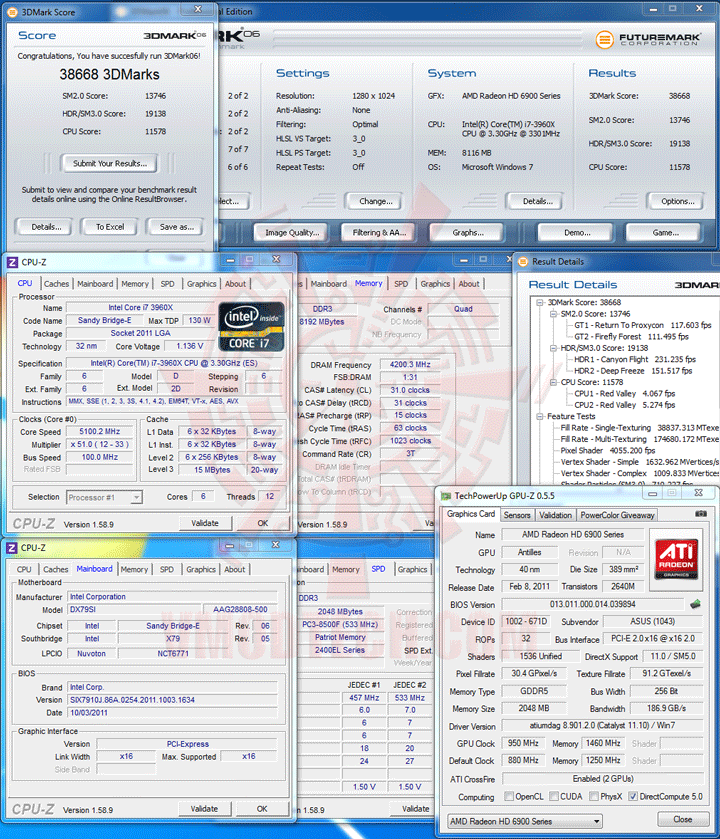Collapse the CPU Score: 11578 tree node

click(x=553, y=383)
